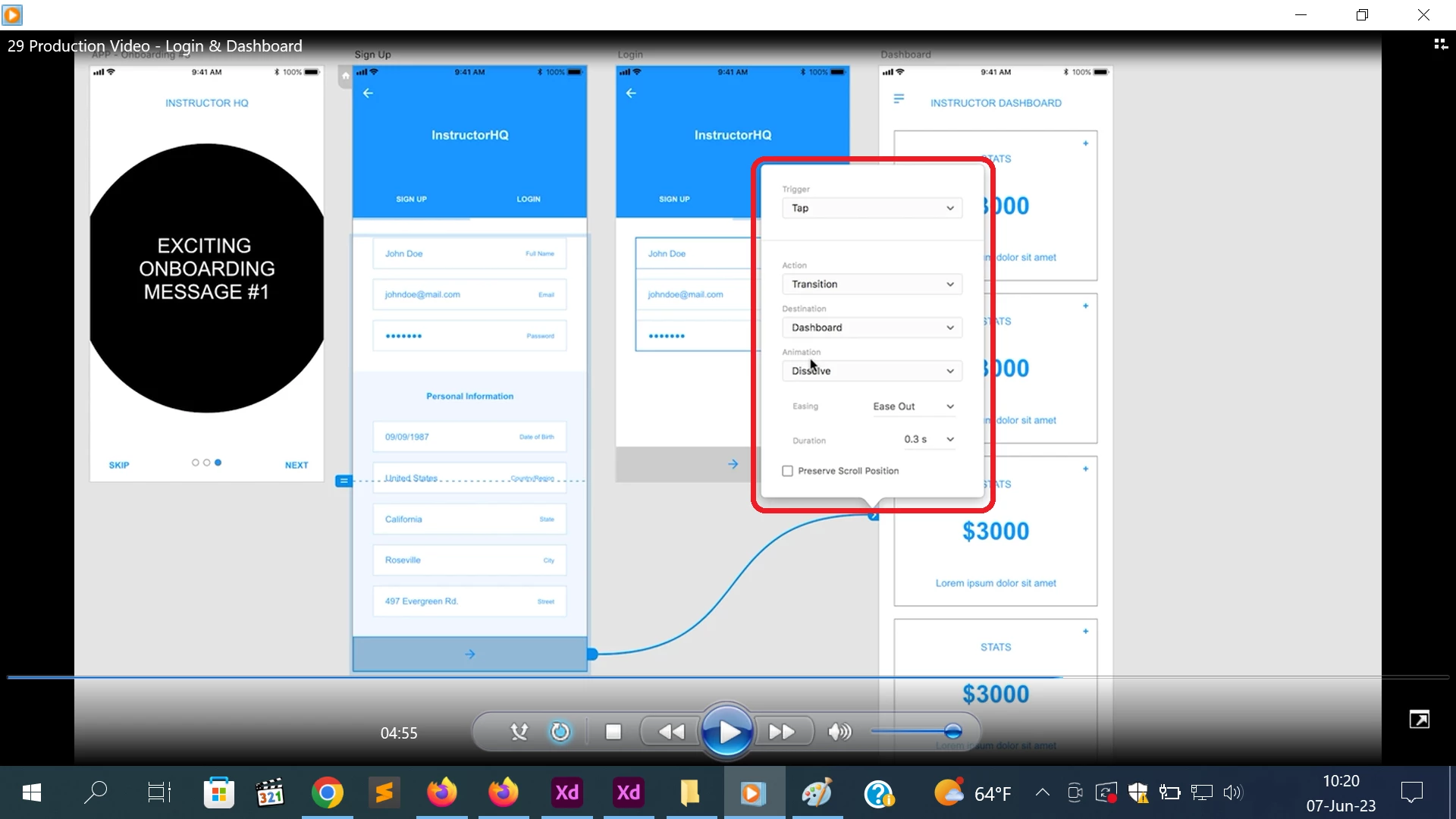Open the weather widget showing 64°F

pos(973,793)
